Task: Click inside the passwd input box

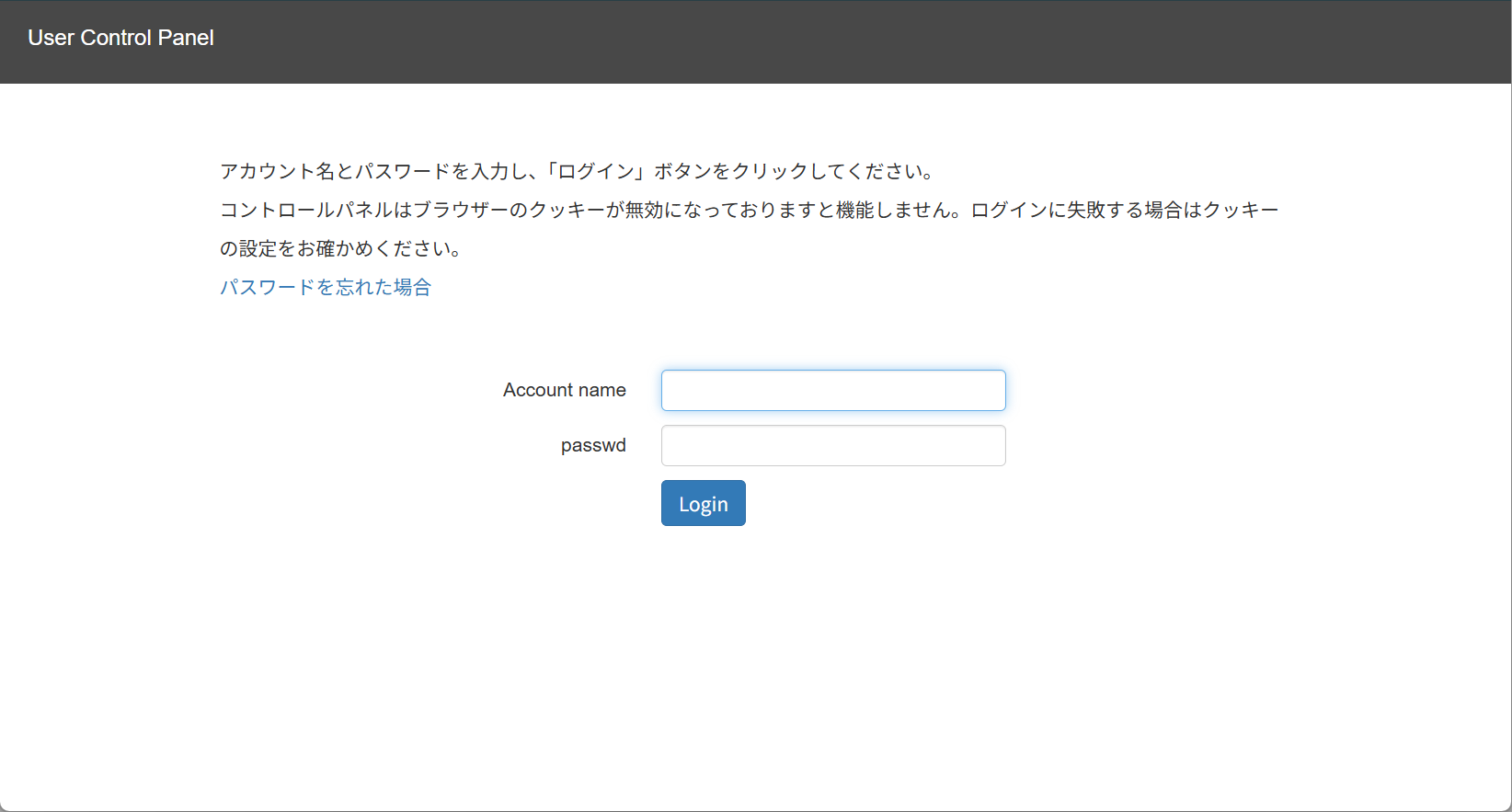Action: 833,445
